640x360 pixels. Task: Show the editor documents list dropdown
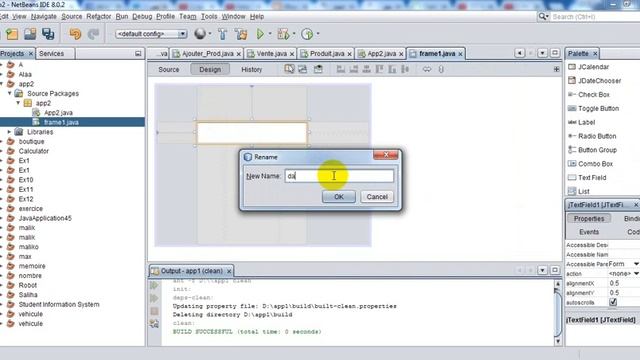pyautogui.click(x=542, y=53)
